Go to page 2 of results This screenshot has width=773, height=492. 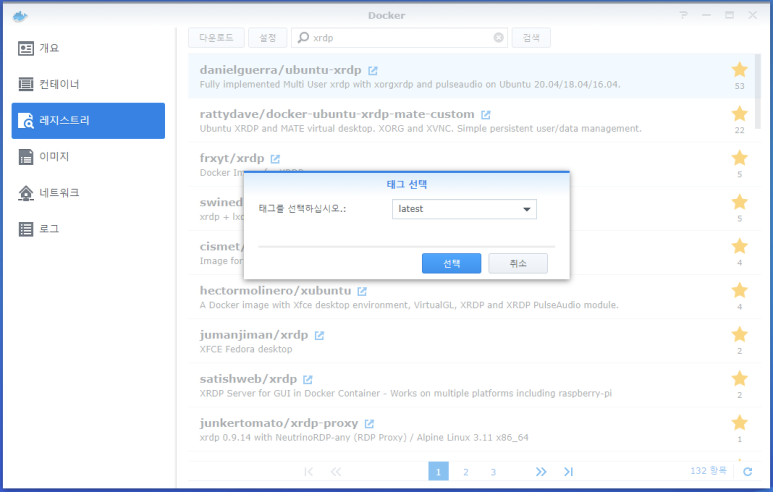click(465, 472)
